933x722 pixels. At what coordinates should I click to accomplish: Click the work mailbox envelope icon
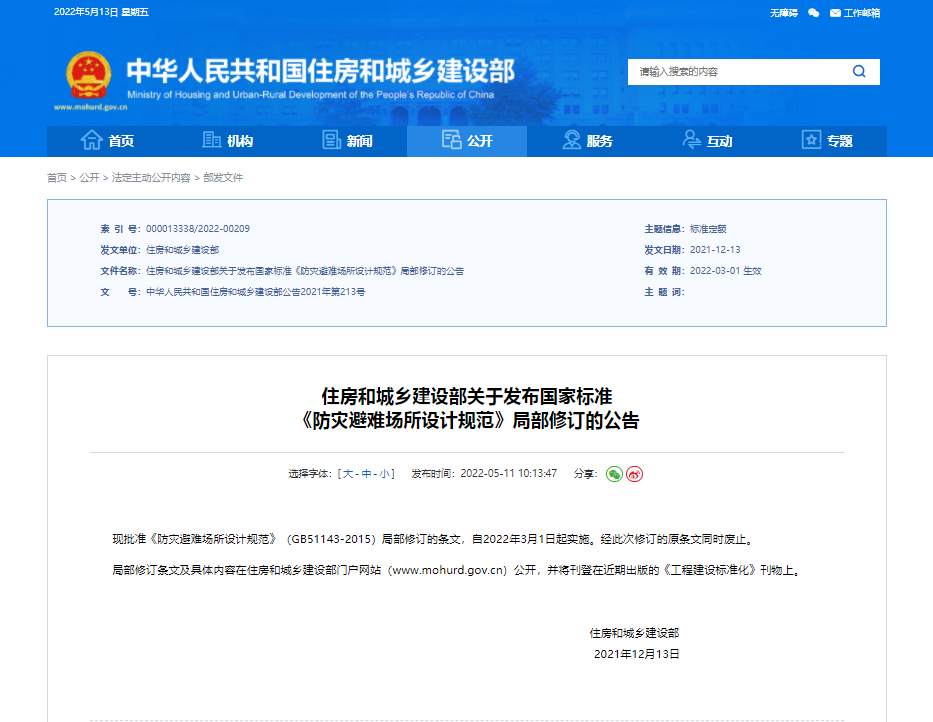[835, 13]
